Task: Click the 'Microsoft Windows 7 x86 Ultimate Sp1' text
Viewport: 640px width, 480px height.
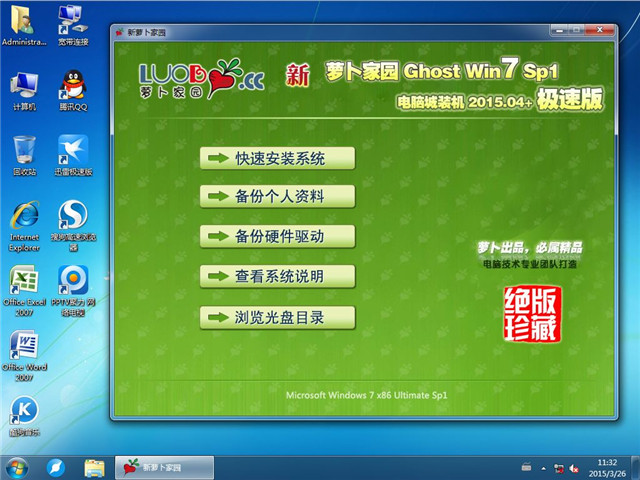Action: [x=367, y=395]
